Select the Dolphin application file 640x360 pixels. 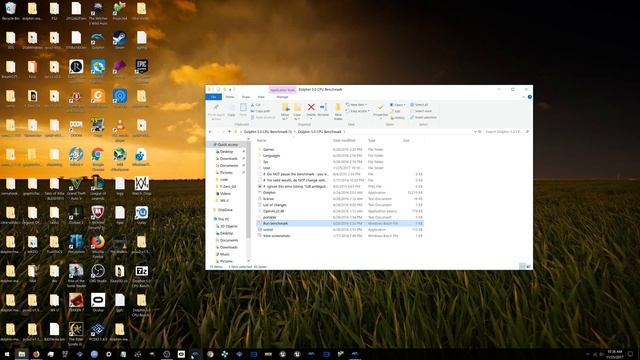340,193
